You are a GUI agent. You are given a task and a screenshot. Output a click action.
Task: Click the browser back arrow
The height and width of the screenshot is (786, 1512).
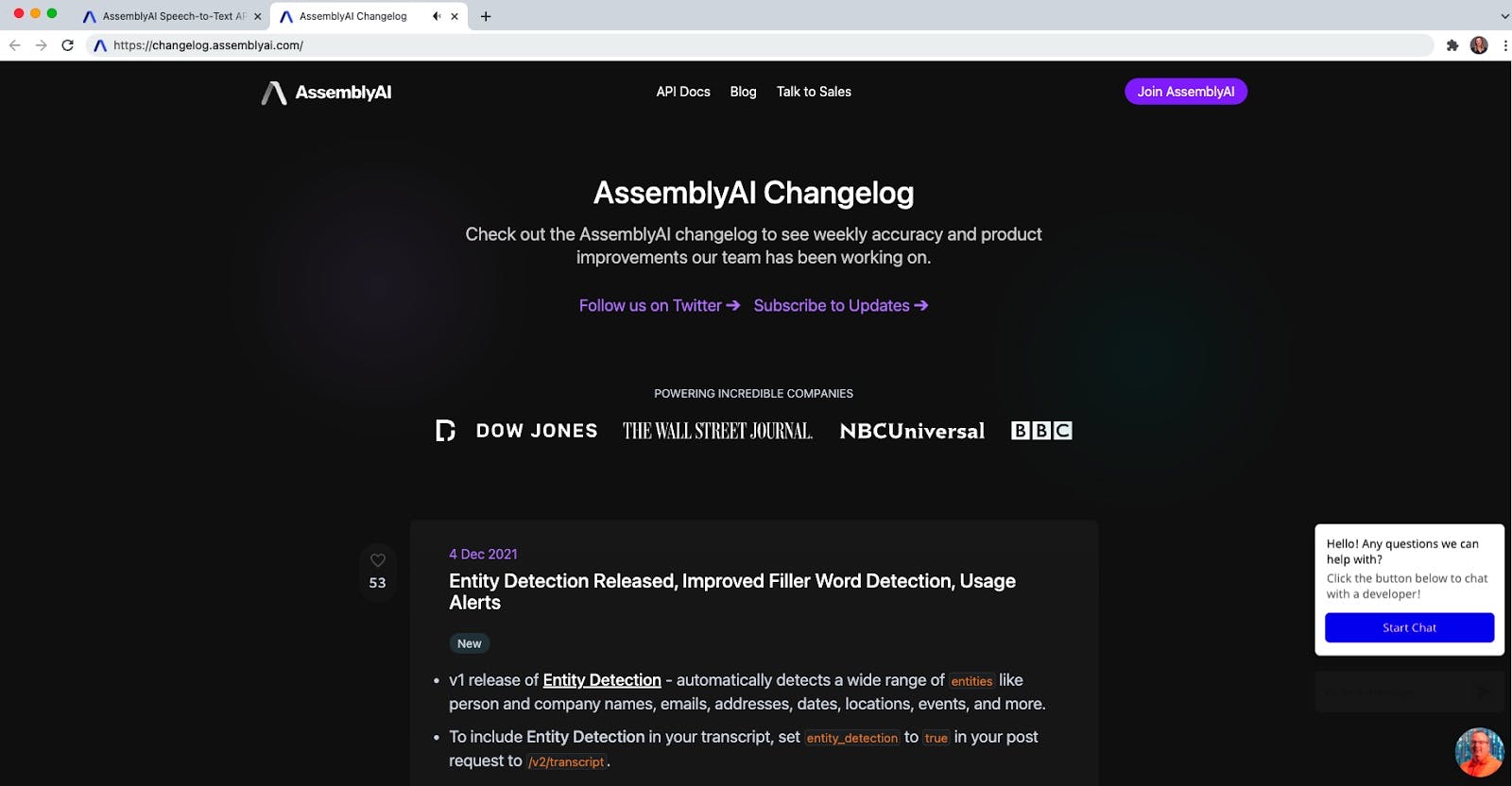tap(14, 44)
